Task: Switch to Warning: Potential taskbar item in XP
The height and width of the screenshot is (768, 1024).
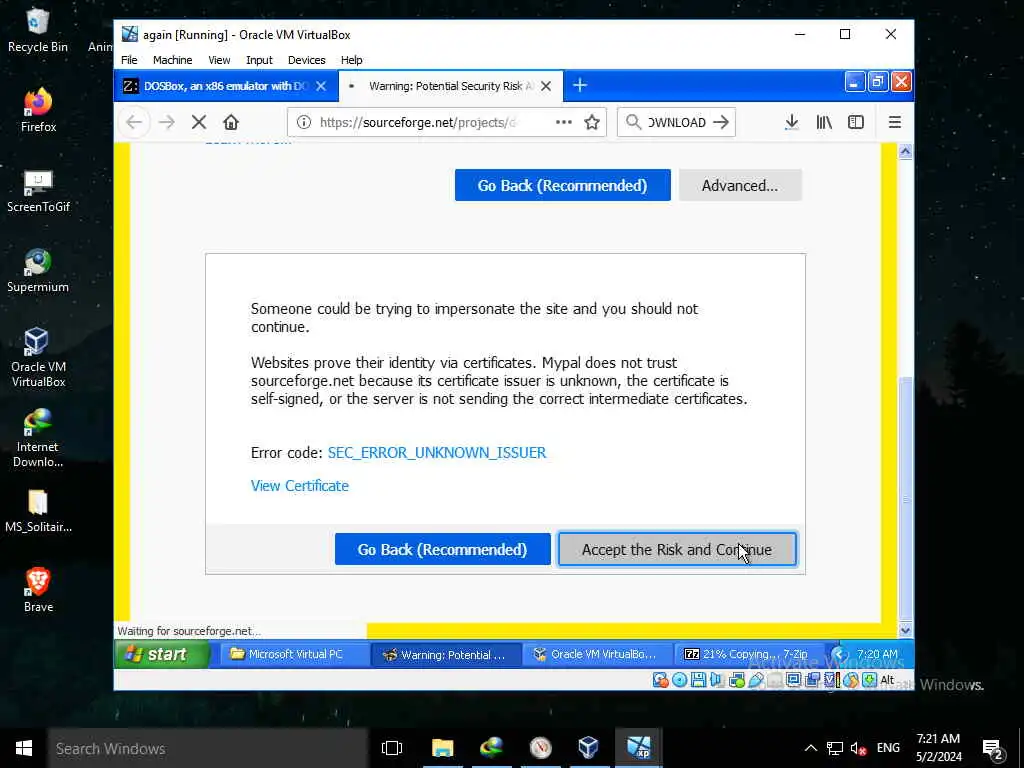Action: [446, 654]
